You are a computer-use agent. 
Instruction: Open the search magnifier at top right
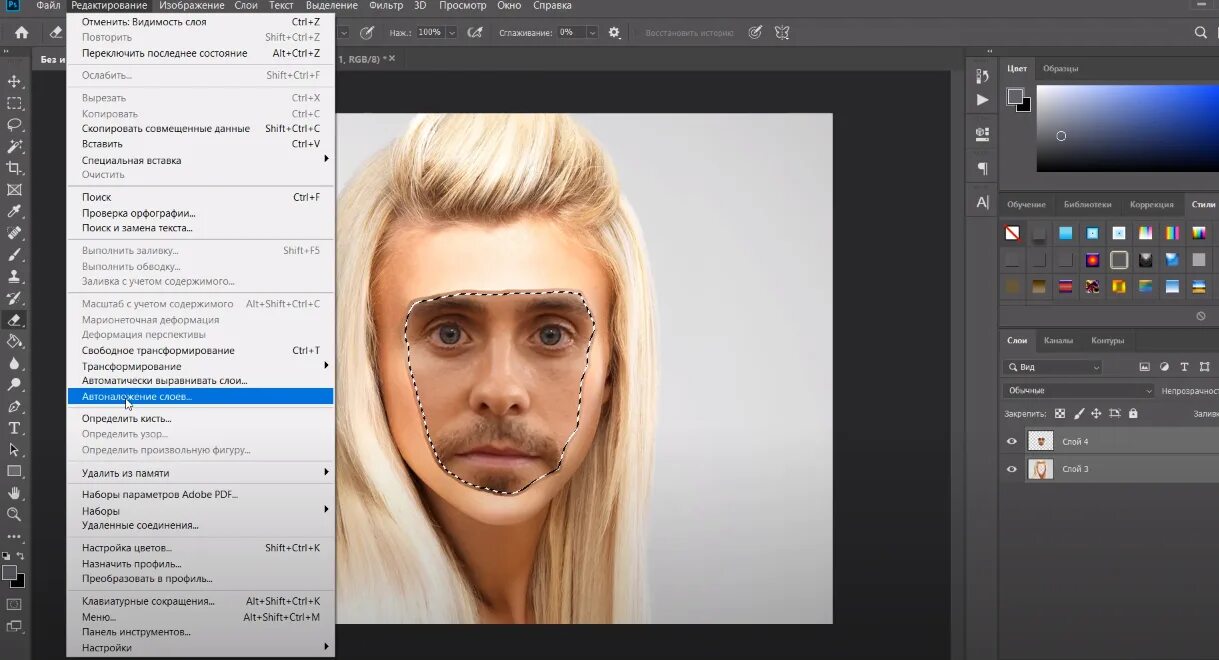[x=1201, y=32]
